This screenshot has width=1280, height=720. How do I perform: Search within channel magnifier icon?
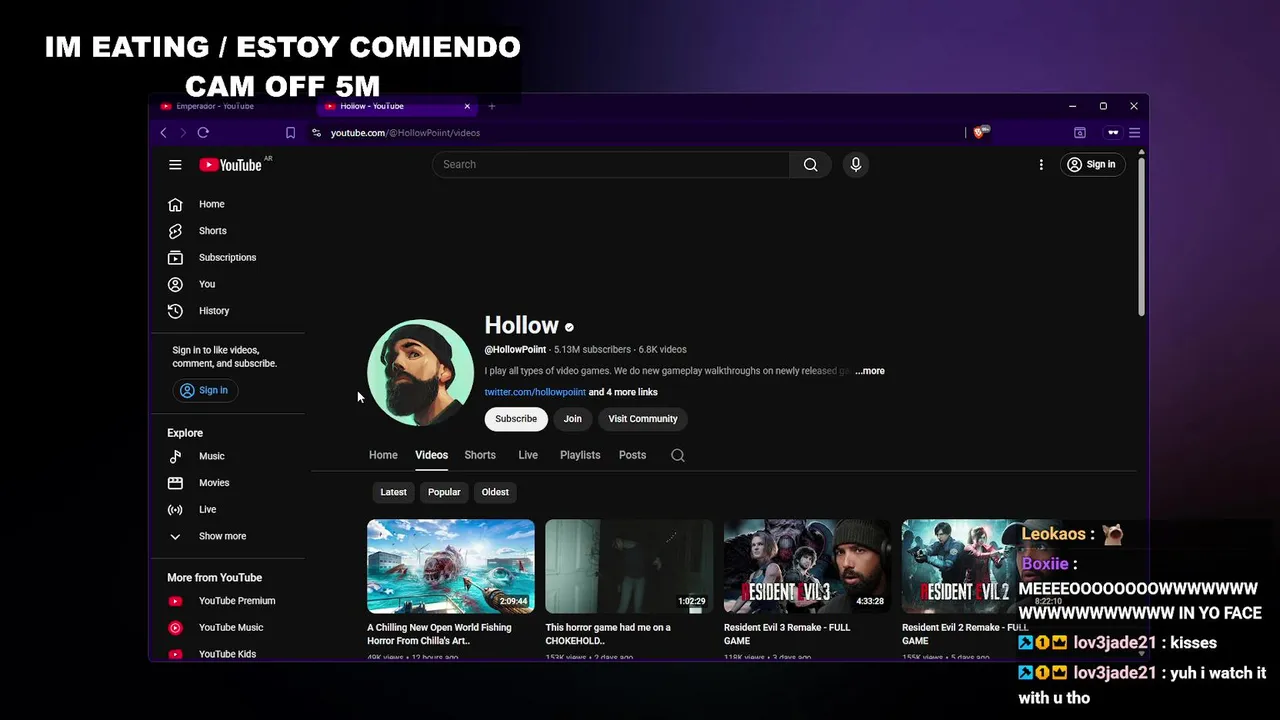tap(678, 455)
